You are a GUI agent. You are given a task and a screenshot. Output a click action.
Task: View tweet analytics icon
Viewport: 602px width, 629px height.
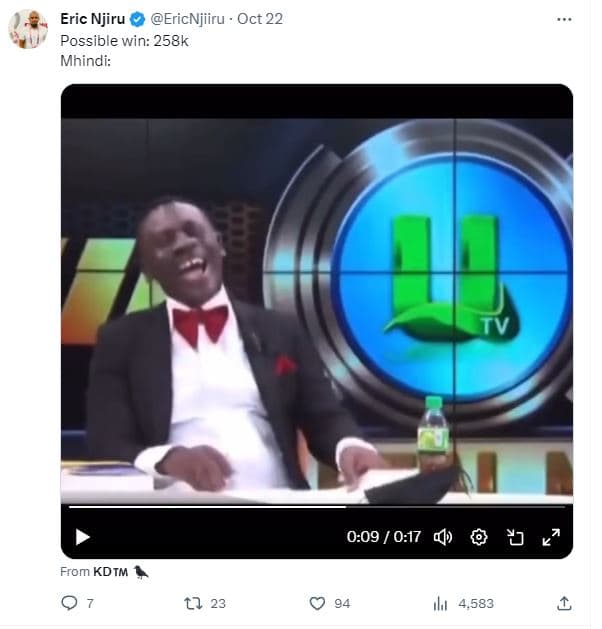coord(440,603)
